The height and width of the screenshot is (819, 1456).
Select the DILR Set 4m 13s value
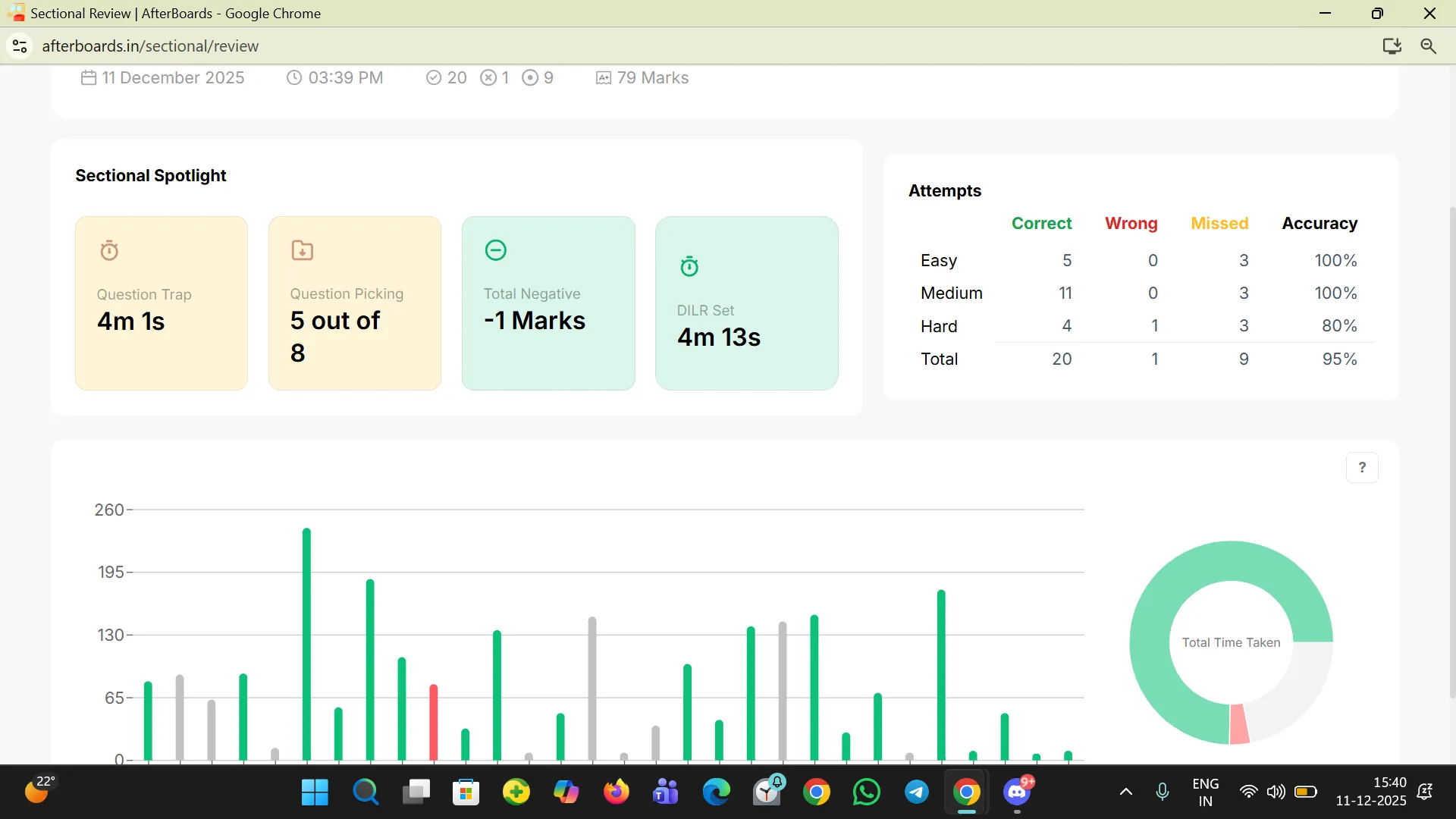pos(719,337)
